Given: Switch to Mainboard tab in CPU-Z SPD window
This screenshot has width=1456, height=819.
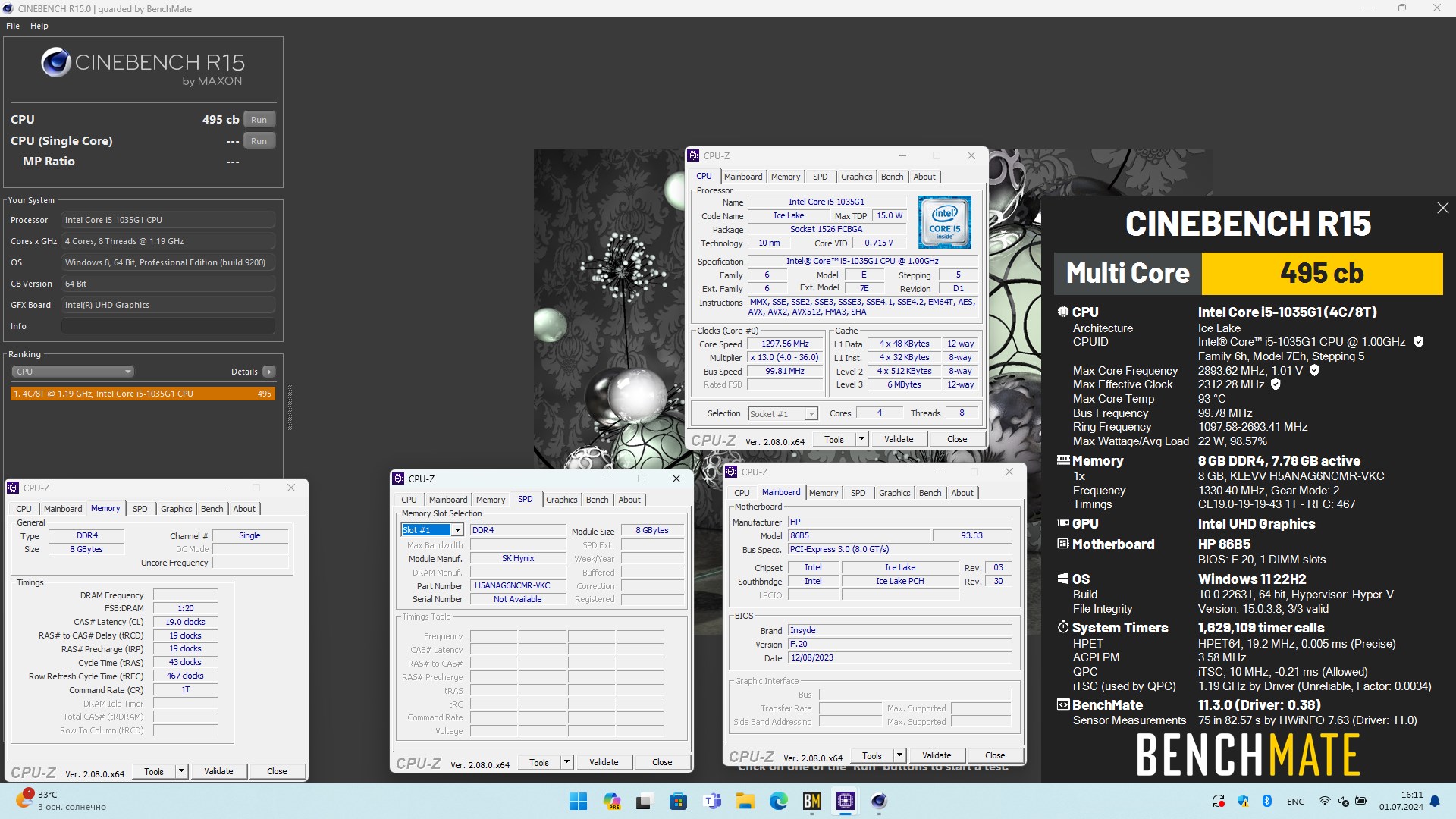Looking at the screenshot, I should 448,500.
